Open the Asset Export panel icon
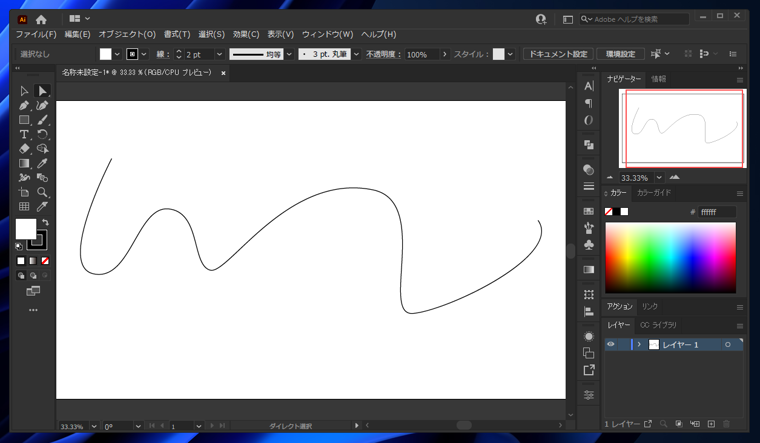 click(588, 370)
